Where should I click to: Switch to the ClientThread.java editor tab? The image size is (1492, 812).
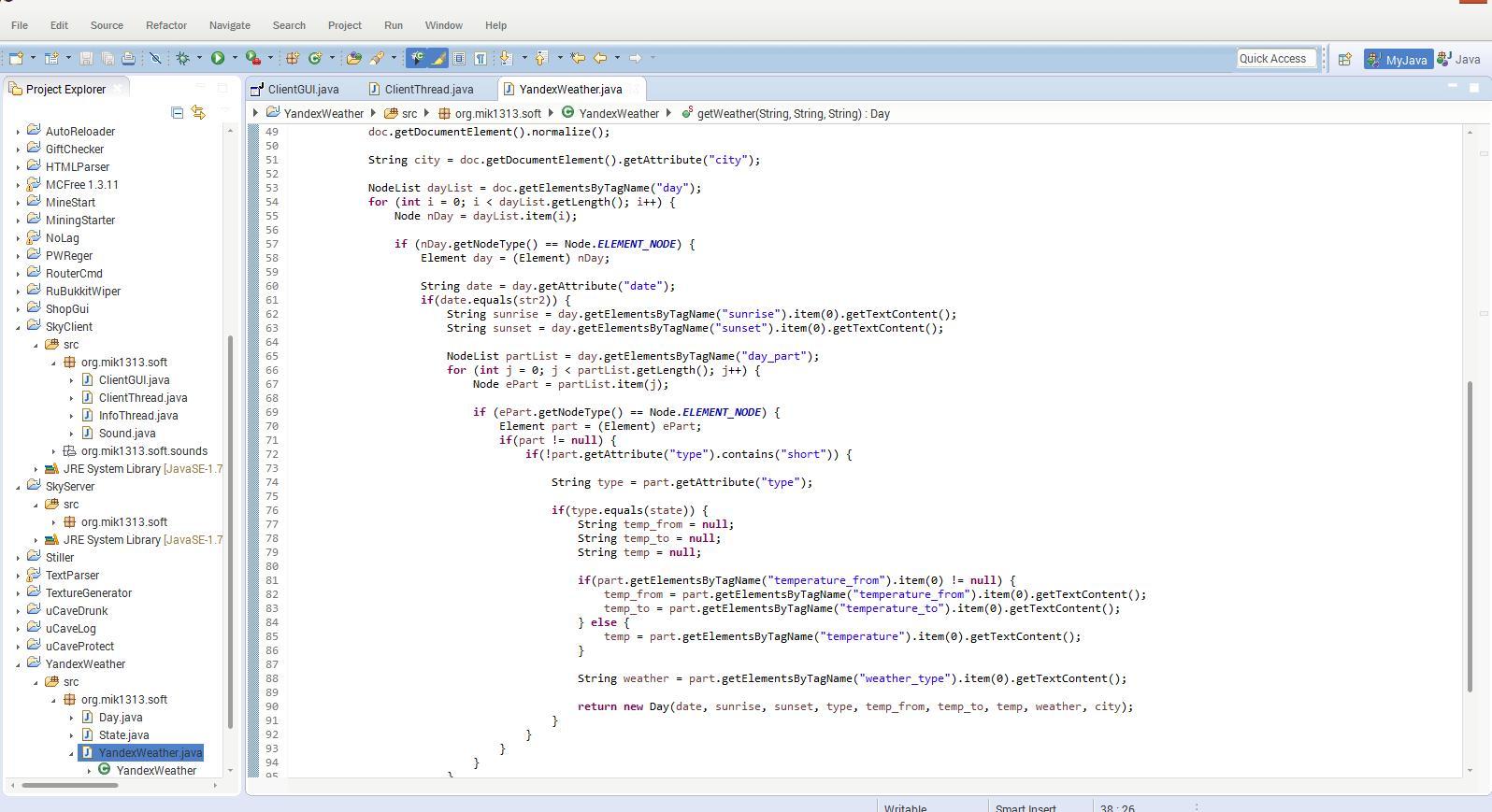pos(428,90)
